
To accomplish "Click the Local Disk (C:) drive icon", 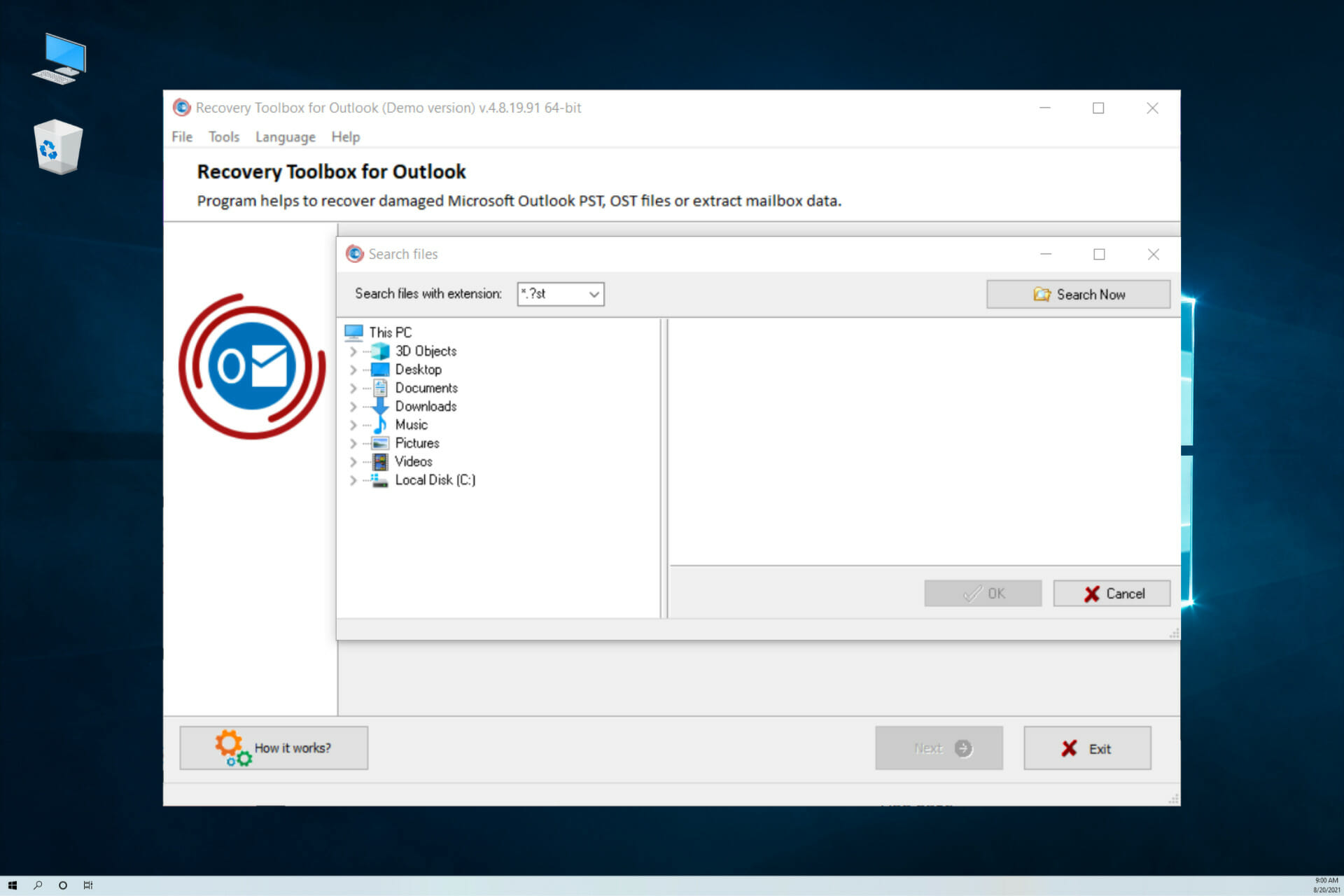I will 380,480.
